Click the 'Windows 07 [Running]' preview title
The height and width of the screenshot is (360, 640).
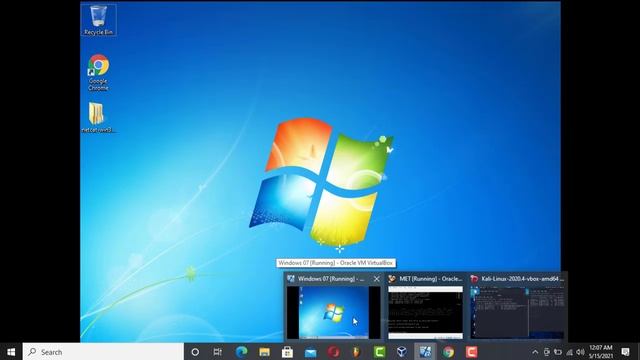(331, 279)
